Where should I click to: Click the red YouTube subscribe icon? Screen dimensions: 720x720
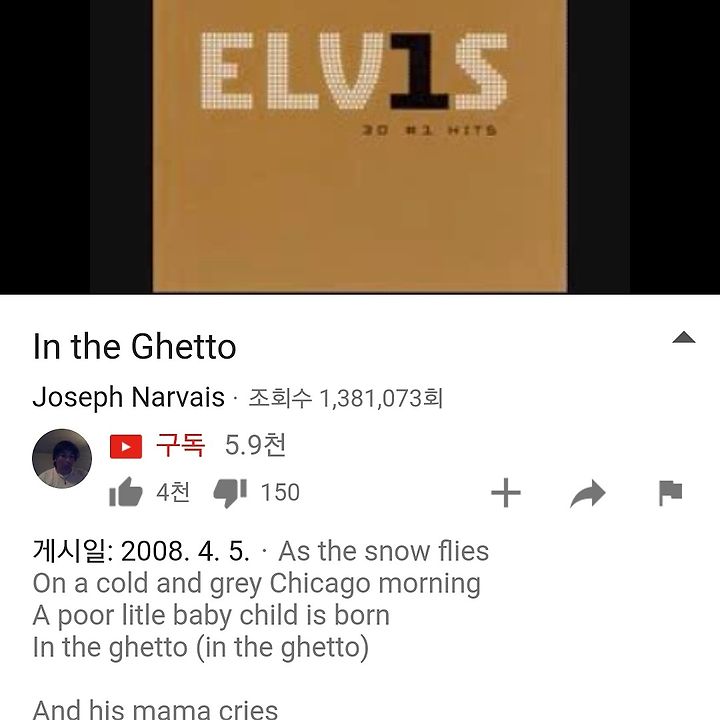click(x=126, y=446)
